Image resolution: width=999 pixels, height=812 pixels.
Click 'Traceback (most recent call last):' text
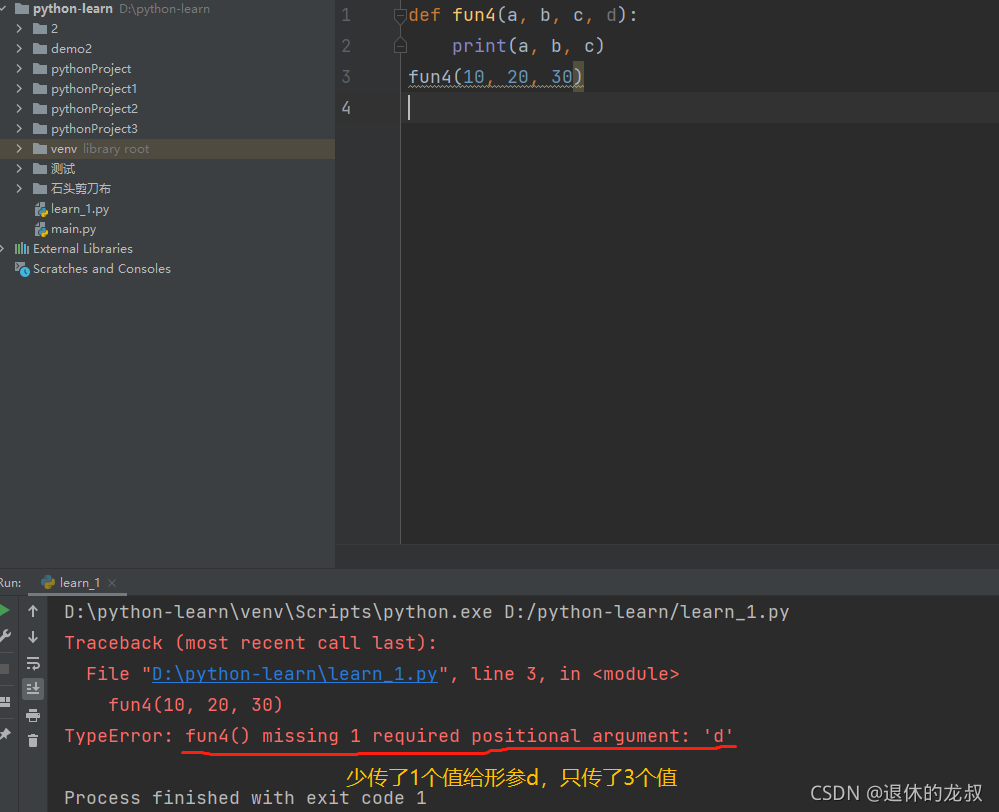point(250,642)
